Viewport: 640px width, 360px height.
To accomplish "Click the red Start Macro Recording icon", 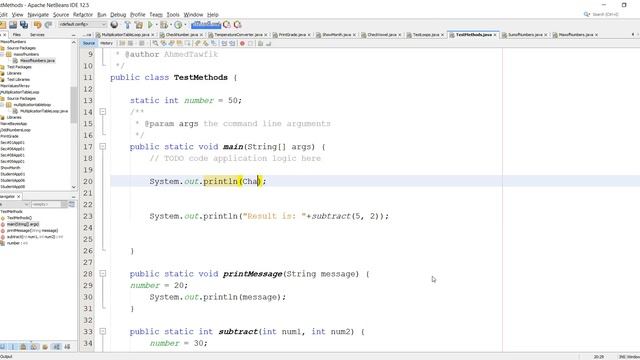I will pos(242,43).
